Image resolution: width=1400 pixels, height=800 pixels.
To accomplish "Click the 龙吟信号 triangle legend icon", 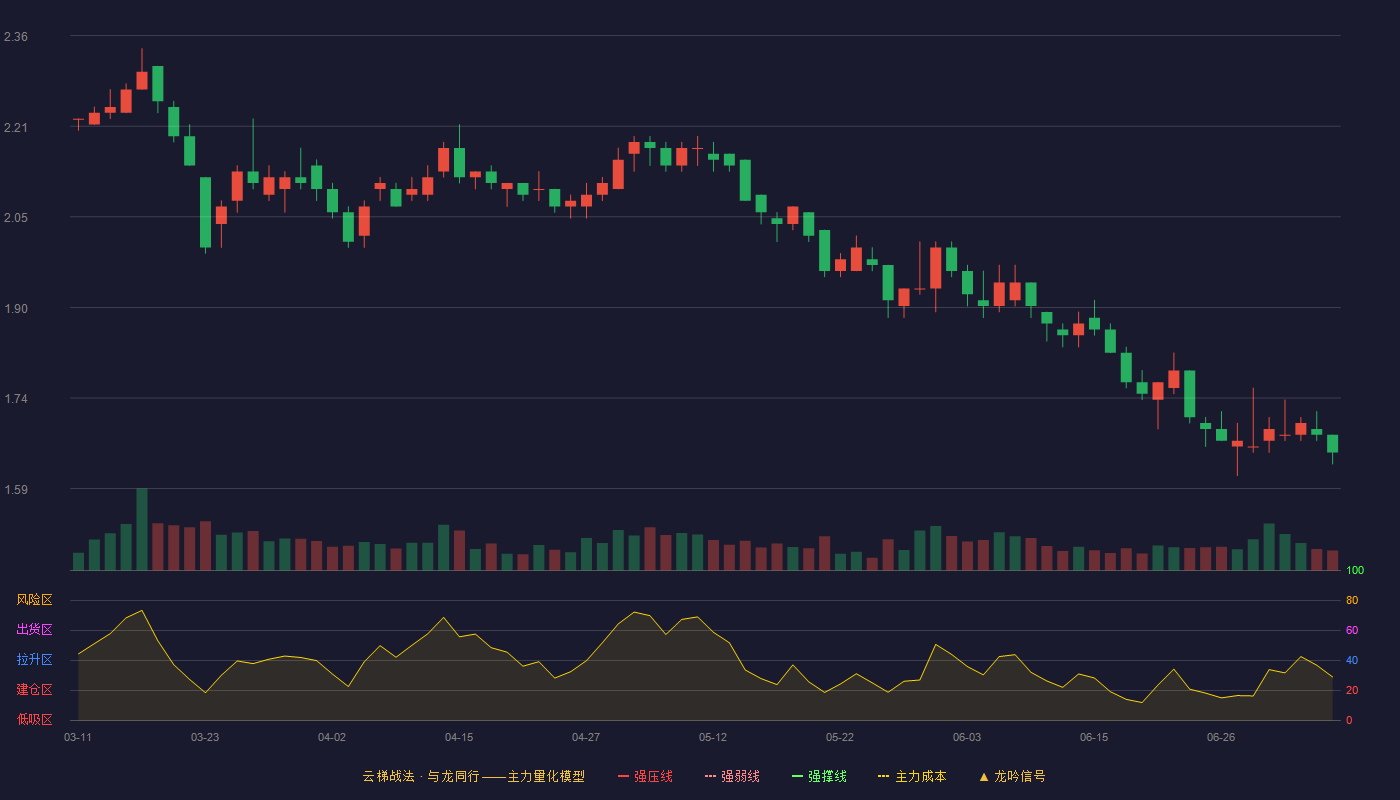I will [x=984, y=776].
